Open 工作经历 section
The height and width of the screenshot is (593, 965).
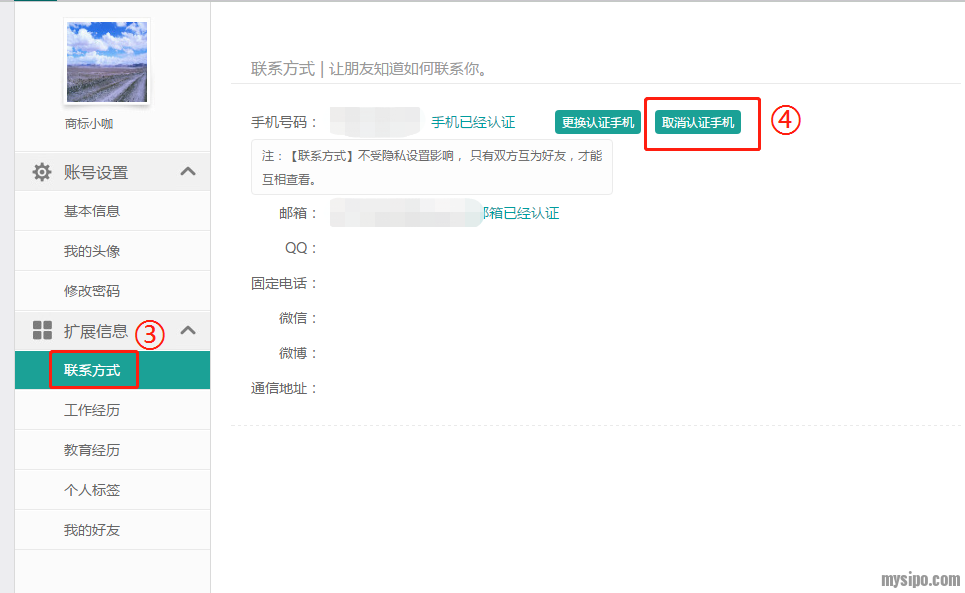92,410
